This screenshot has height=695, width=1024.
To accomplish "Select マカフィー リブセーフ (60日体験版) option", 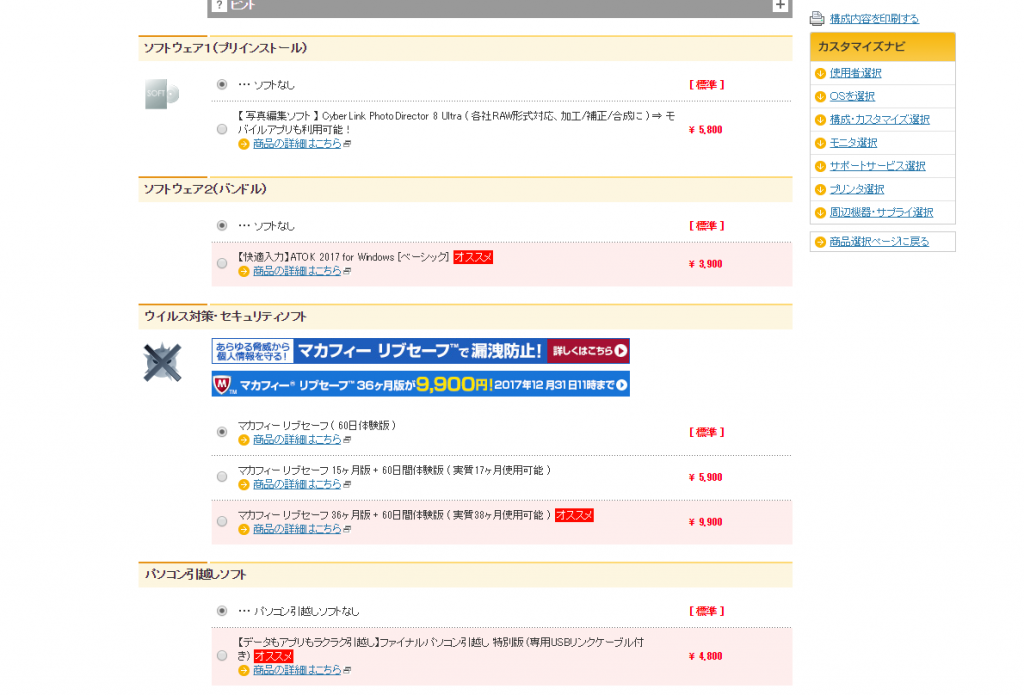I will pos(222,432).
